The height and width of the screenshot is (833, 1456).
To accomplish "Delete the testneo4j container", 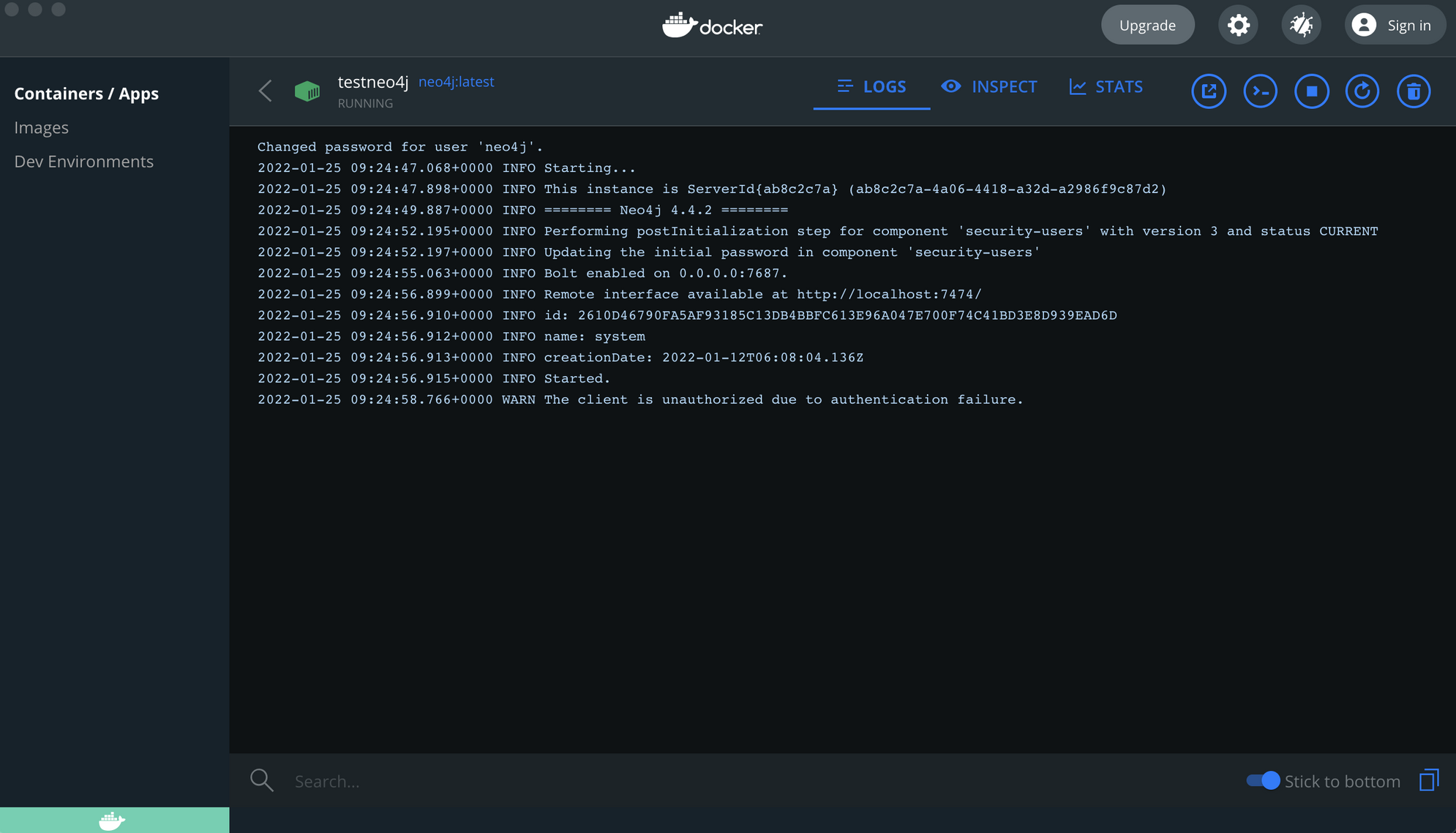I will coord(1413,91).
